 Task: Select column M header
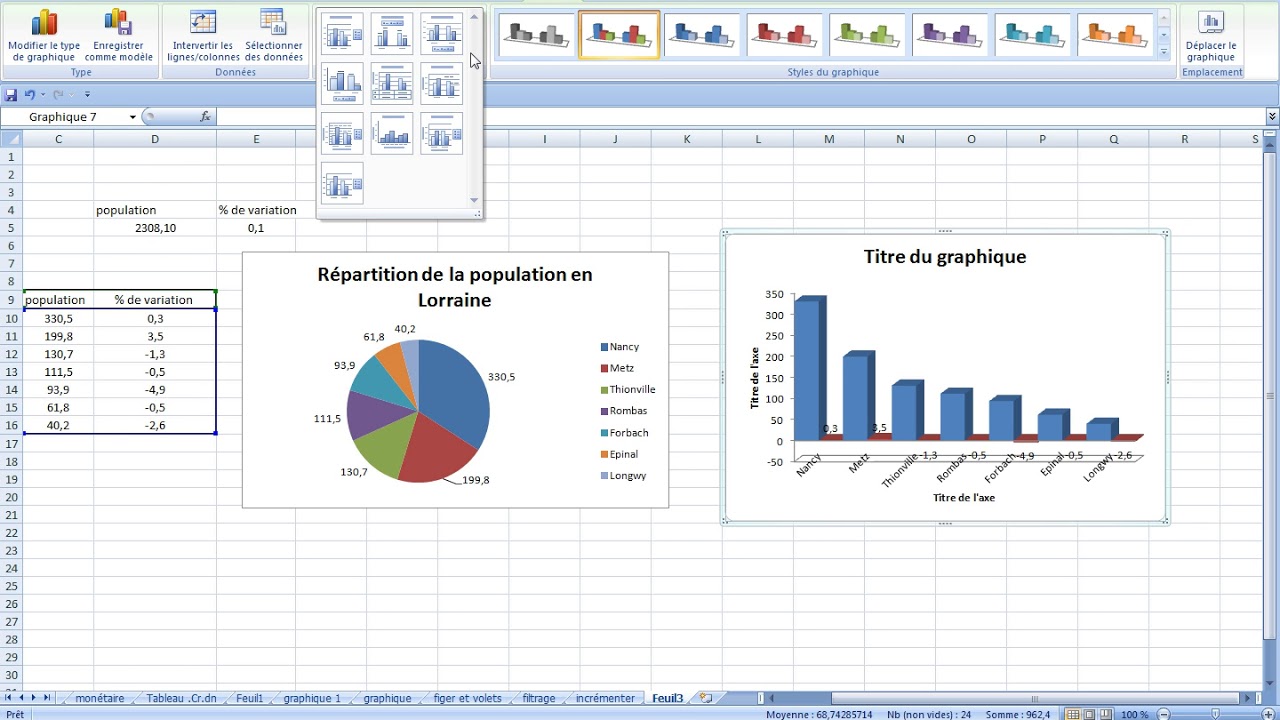pyautogui.click(x=829, y=139)
